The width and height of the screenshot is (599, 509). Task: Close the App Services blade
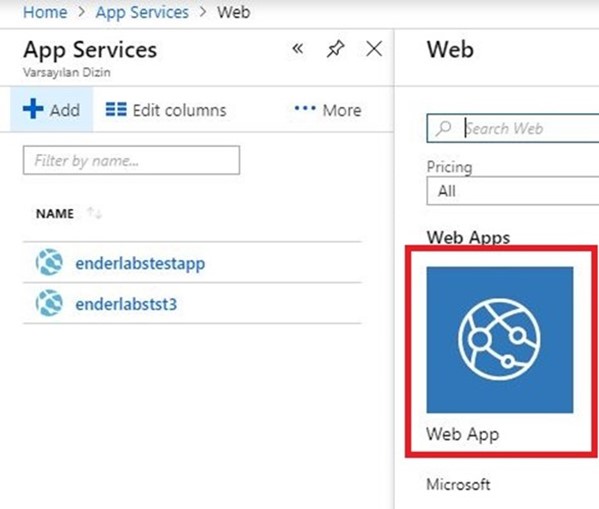coord(374,49)
